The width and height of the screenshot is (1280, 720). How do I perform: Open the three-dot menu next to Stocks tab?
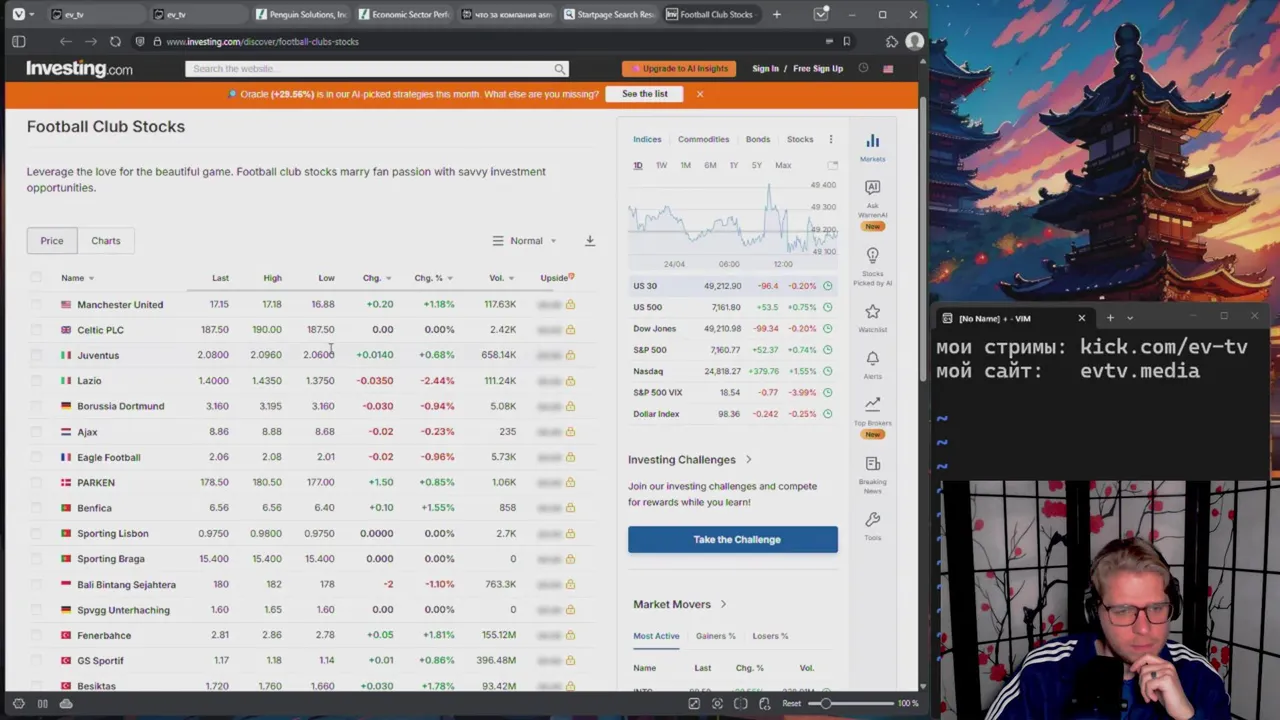(x=830, y=139)
